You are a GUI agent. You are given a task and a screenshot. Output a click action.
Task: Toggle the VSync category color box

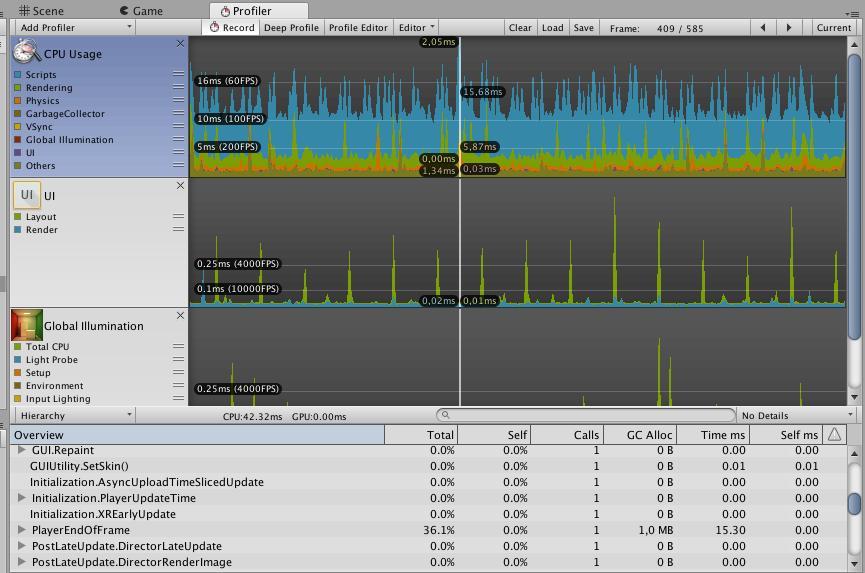18,126
